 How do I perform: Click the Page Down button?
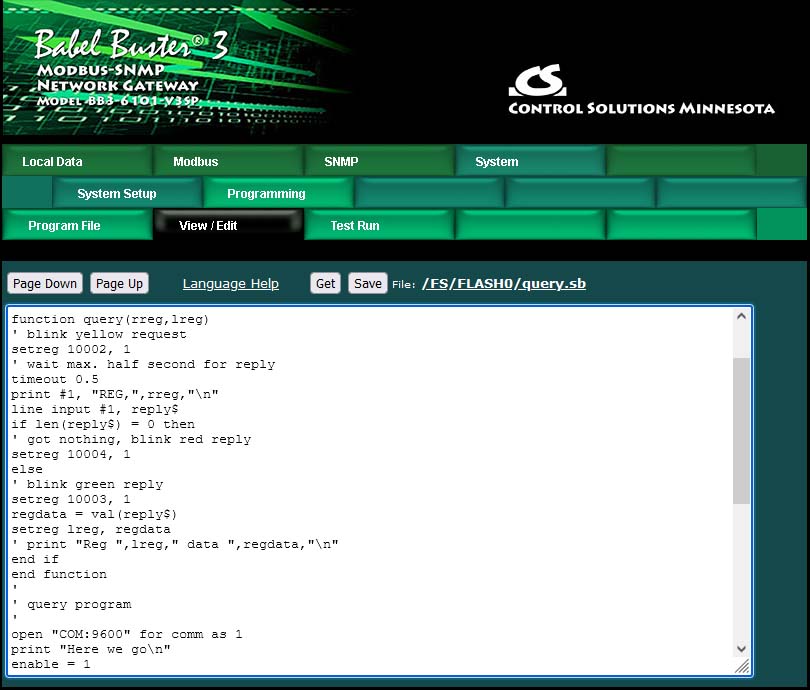tap(44, 283)
